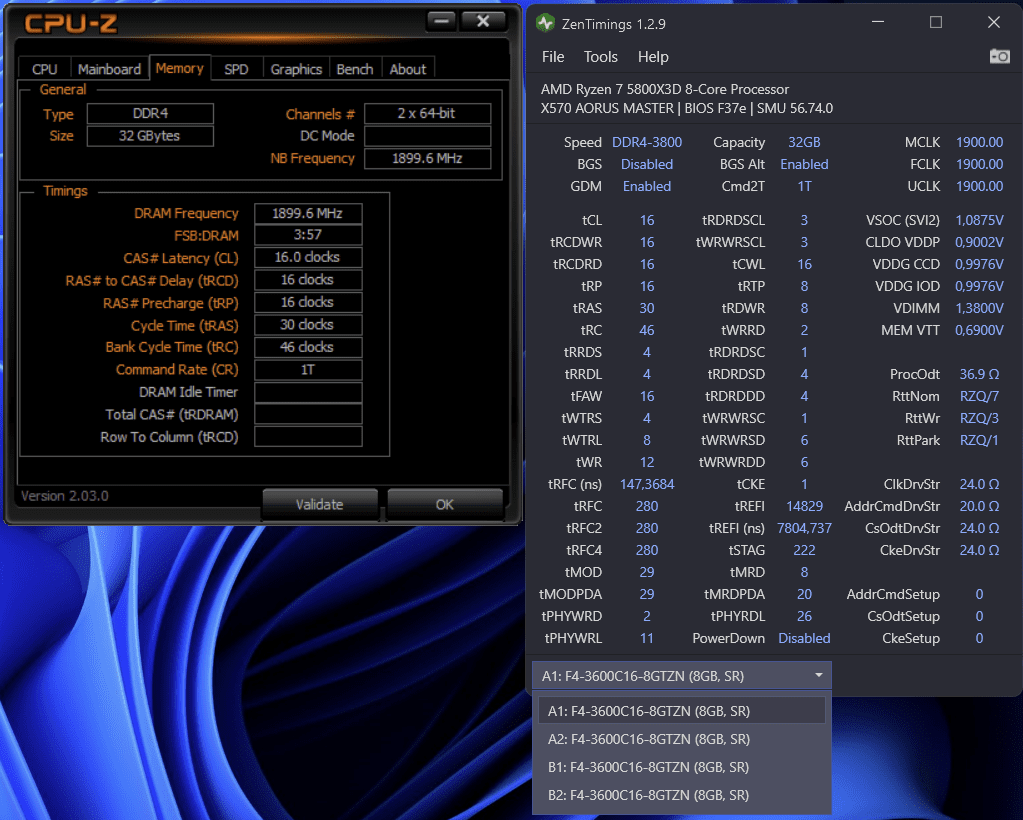Click the empty DC Mode field
This screenshot has height=820, width=1023.
427,136
